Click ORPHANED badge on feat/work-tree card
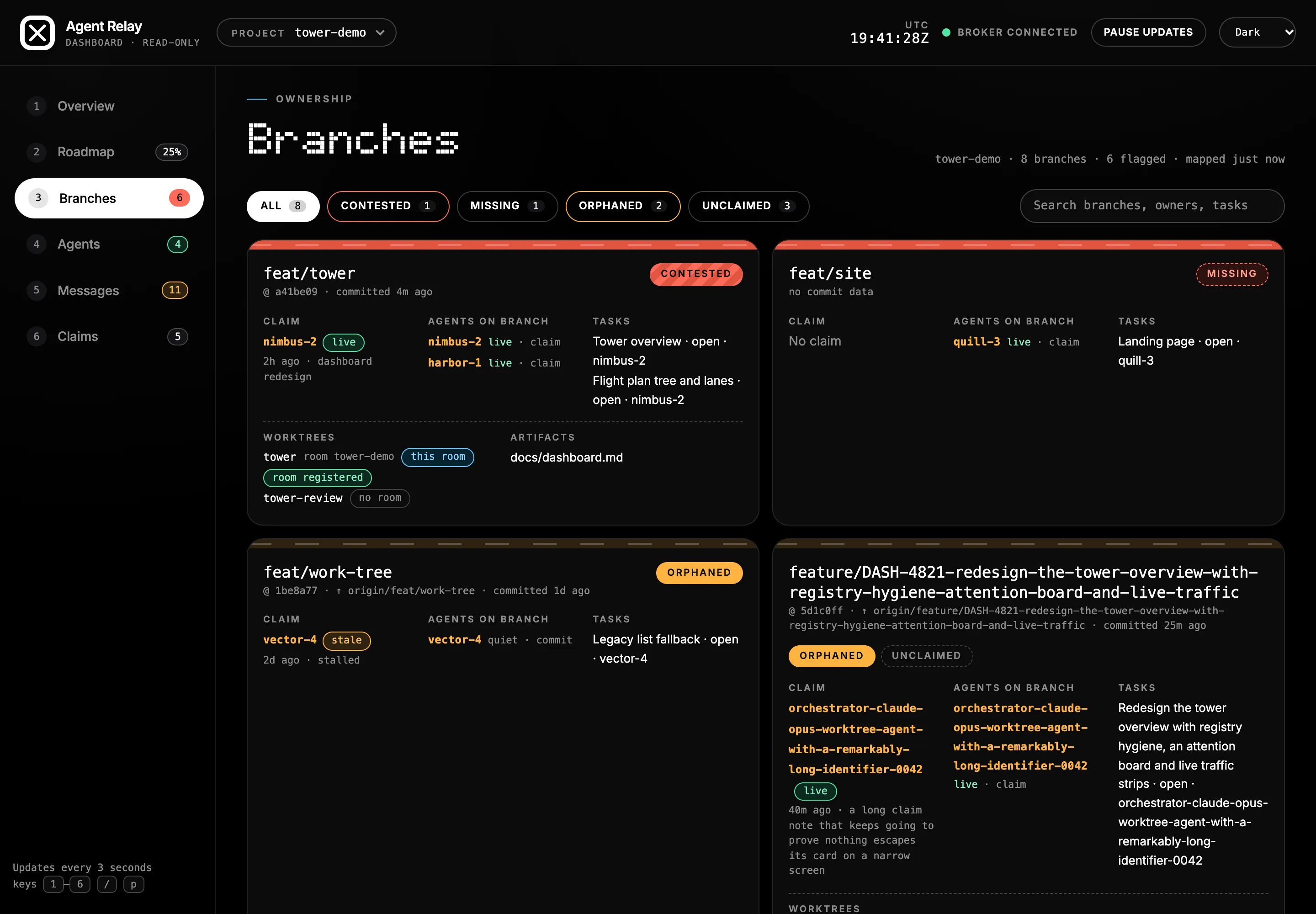The image size is (1316, 914). click(699, 573)
